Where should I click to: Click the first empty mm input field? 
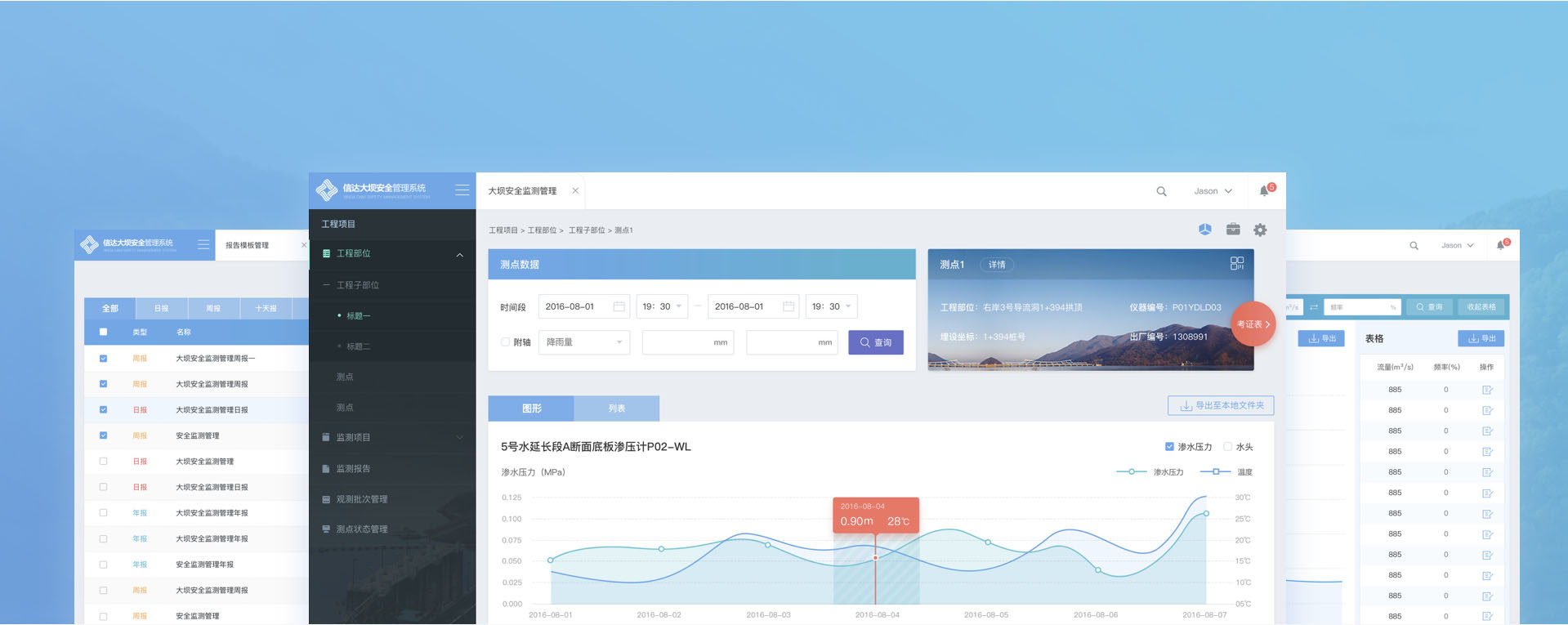click(x=686, y=342)
